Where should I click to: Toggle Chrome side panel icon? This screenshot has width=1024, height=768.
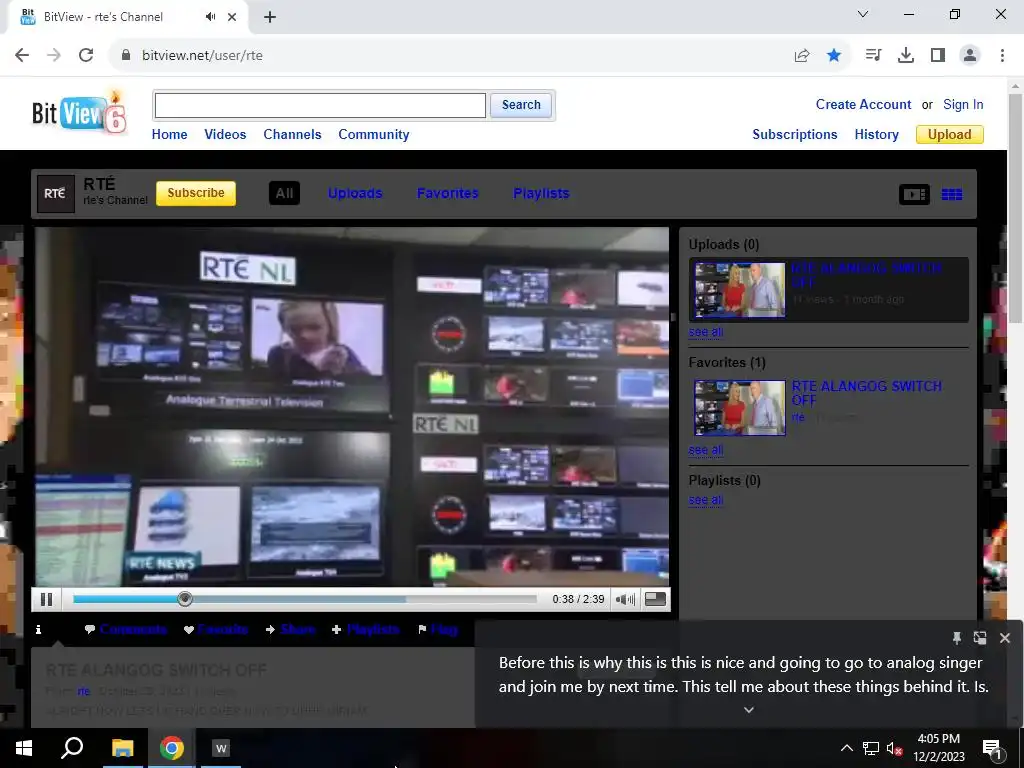tap(938, 56)
